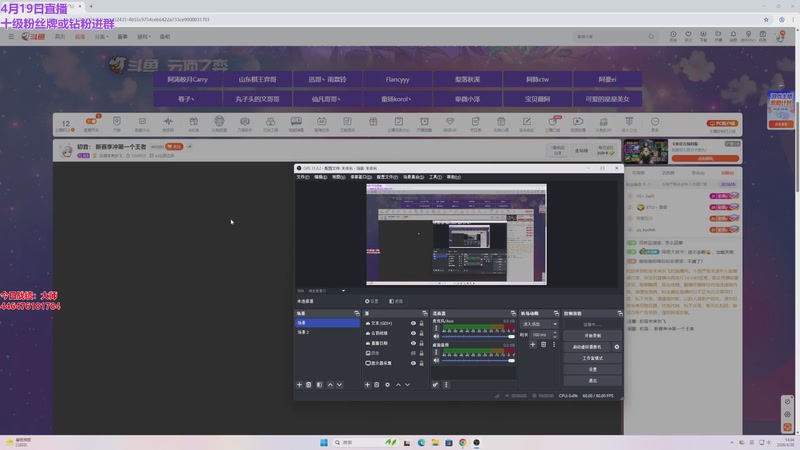Undock the controls panel
The width and height of the screenshot is (800, 450).
[x=620, y=313]
